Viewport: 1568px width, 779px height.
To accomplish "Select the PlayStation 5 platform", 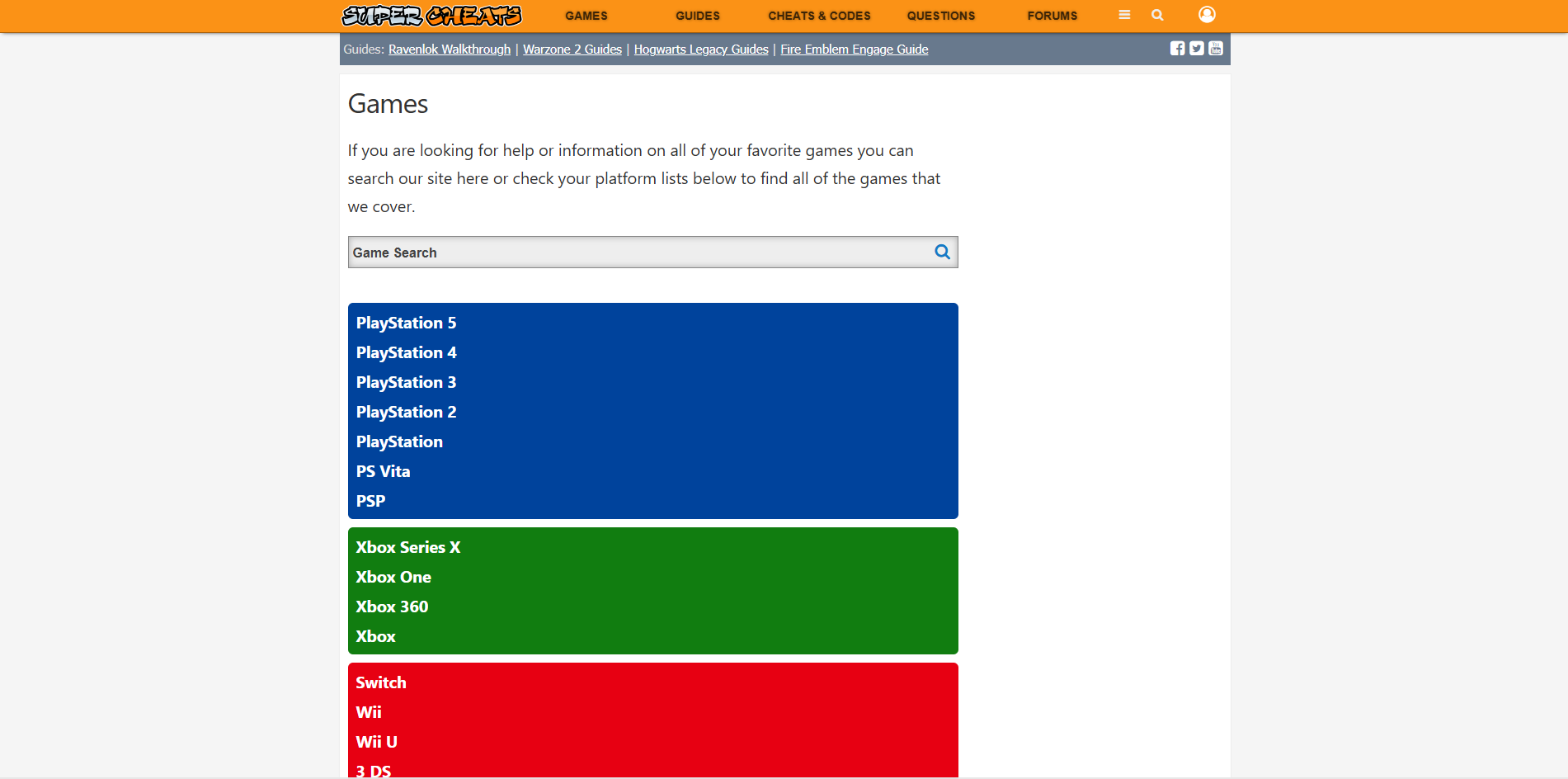I will [x=406, y=323].
